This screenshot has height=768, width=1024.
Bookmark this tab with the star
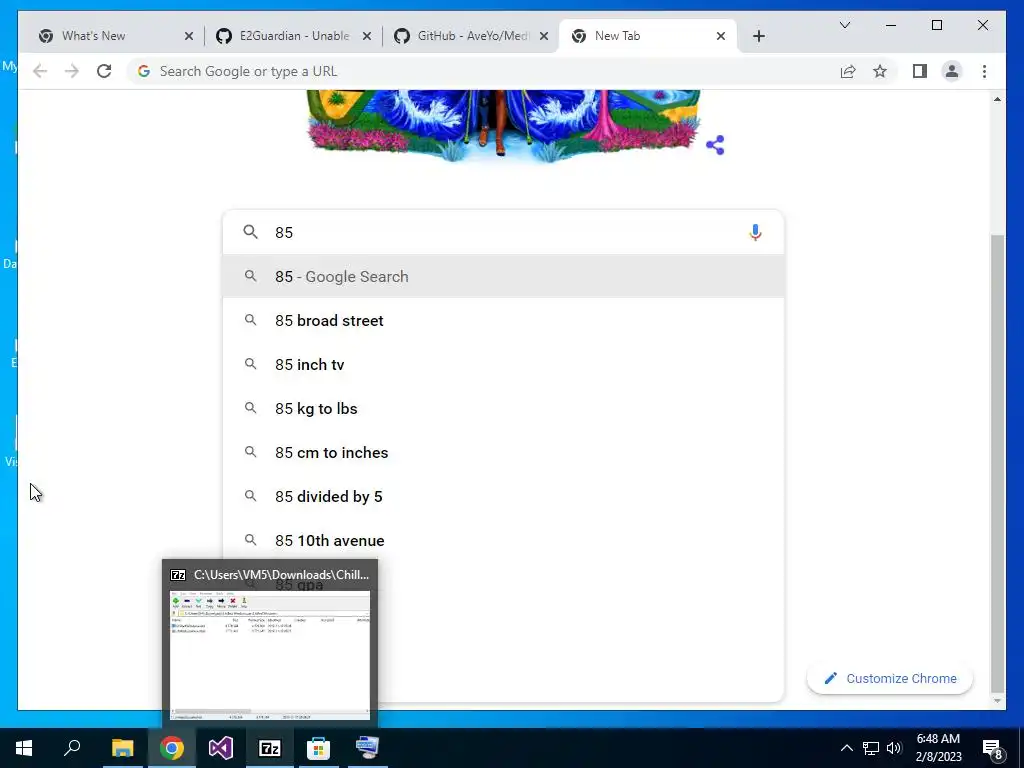(x=880, y=71)
